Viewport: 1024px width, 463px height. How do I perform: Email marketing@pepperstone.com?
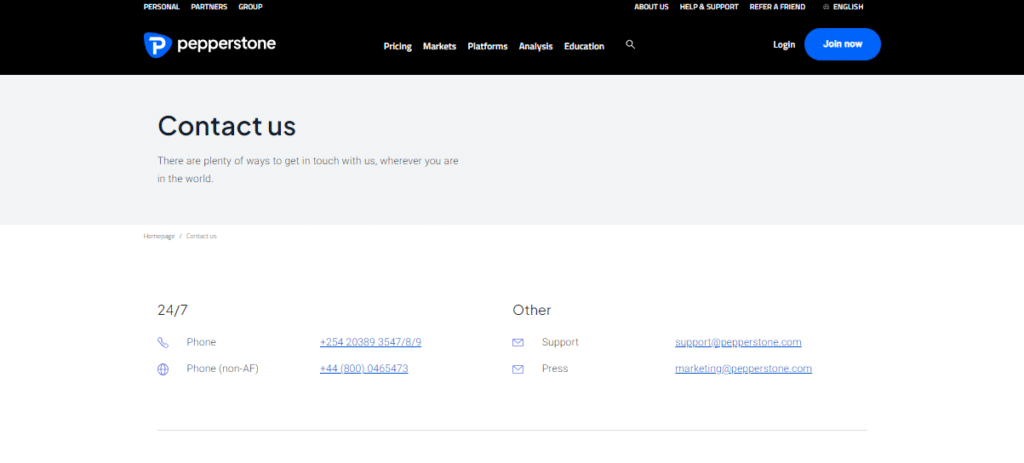pyautogui.click(x=743, y=369)
